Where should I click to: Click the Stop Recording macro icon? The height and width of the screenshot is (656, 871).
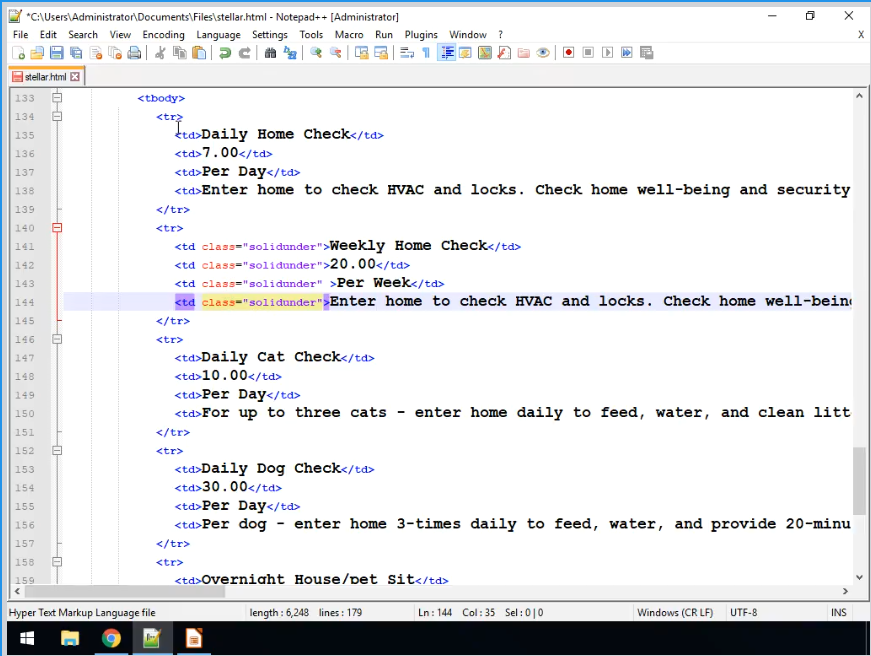tap(588, 53)
